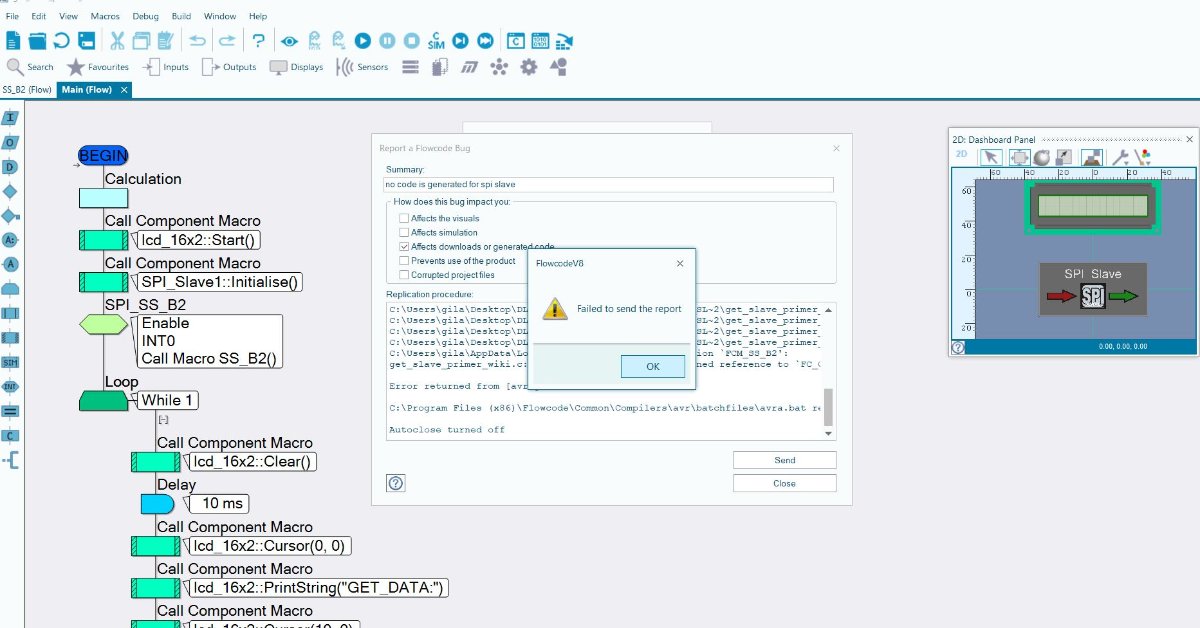Create a new project with the New File icon
This screenshot has width=1200, height=628.
pyautogui.click(x=13, y=41)
